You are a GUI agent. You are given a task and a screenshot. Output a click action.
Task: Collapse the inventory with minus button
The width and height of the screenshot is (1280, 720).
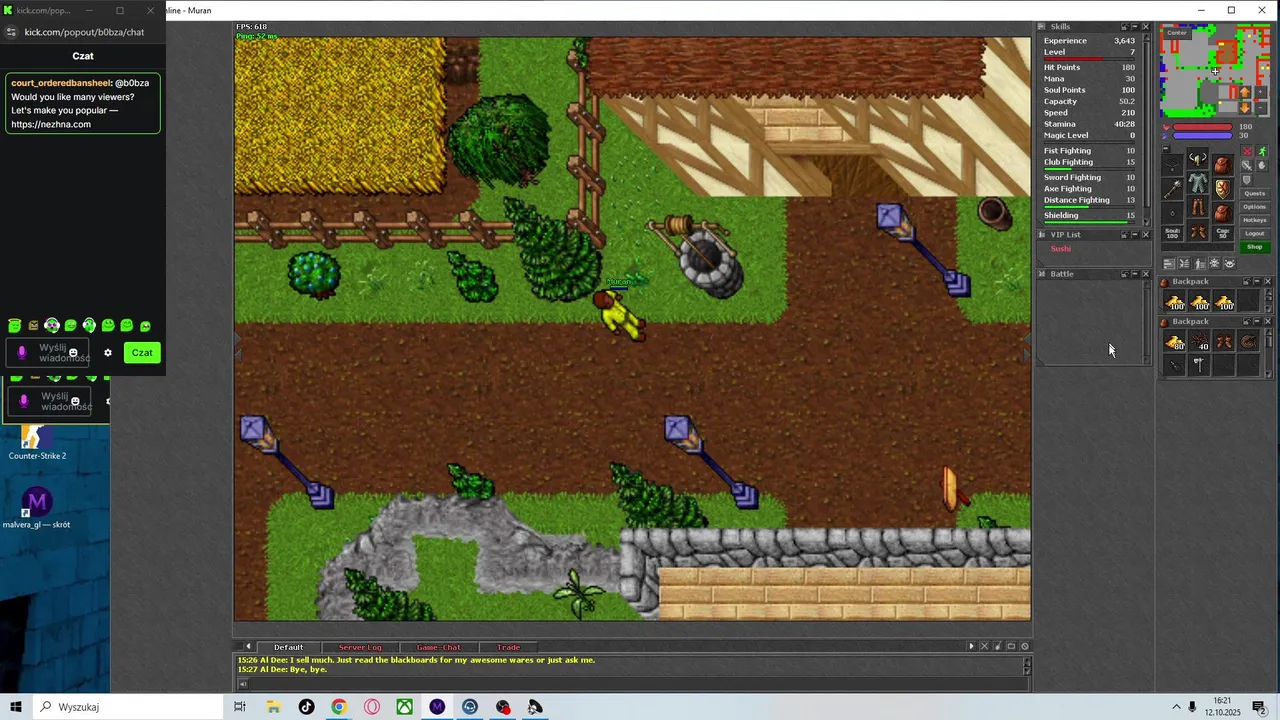point(1166,148)
